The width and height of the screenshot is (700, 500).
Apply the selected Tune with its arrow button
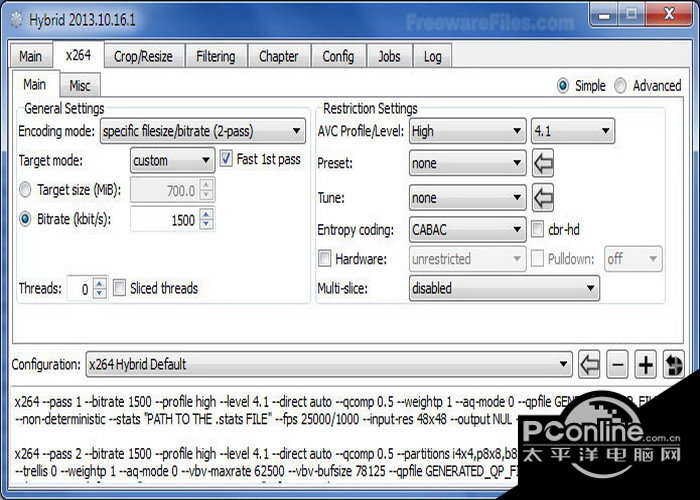tap(543, 197)
